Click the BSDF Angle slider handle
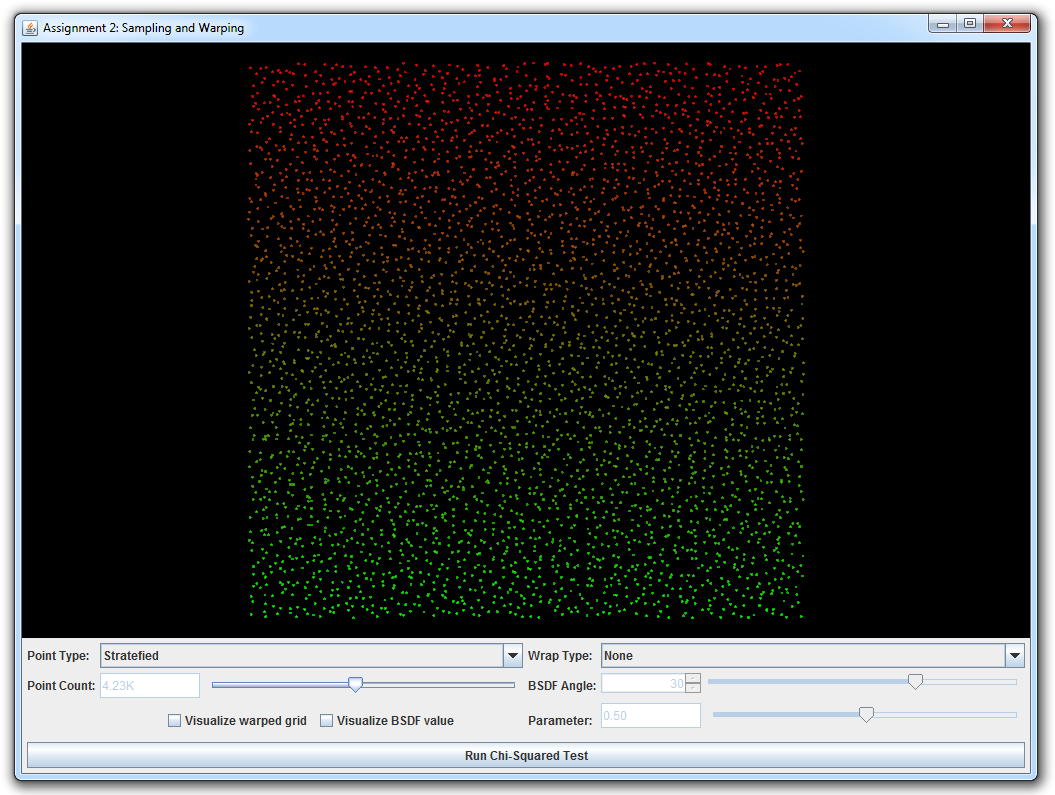1055x795 pixels. coord(915,682)
